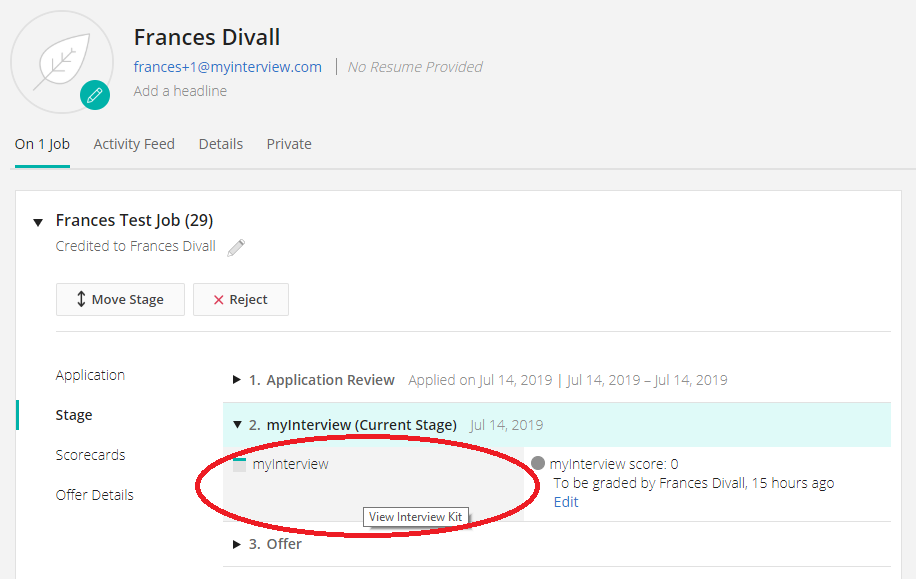The height and width of the screenshot is (579, 916).
Task: Click the pencil icon beside Credited to
Action: (x=236, y=247)
